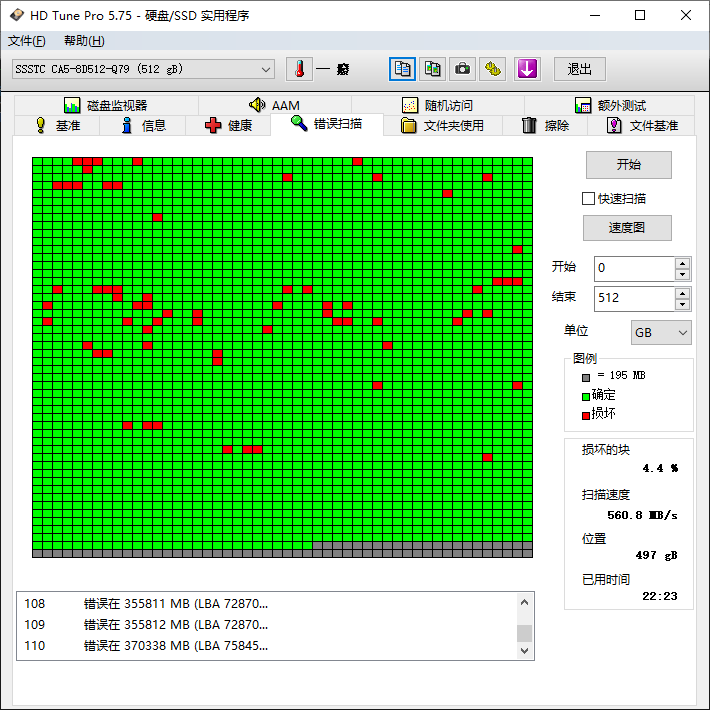Image resolution: width=710 pixels, height=710 pixels.
Task: Open the 单位 GB unit dropdown
Action: point(661,332)
